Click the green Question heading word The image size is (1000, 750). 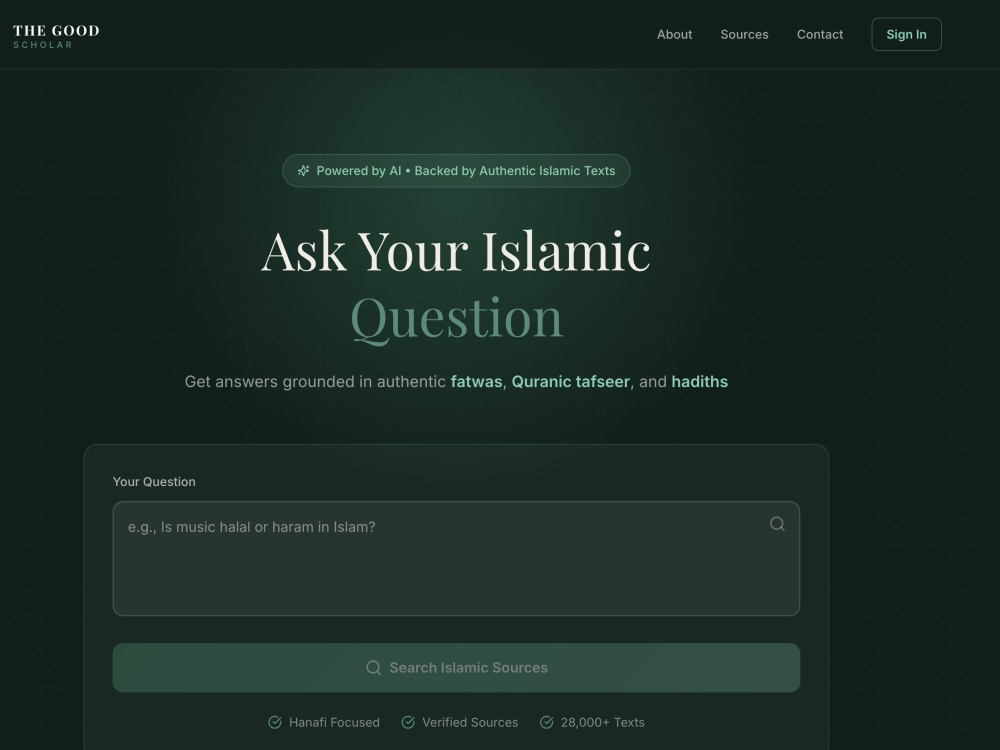click(456, 318)
